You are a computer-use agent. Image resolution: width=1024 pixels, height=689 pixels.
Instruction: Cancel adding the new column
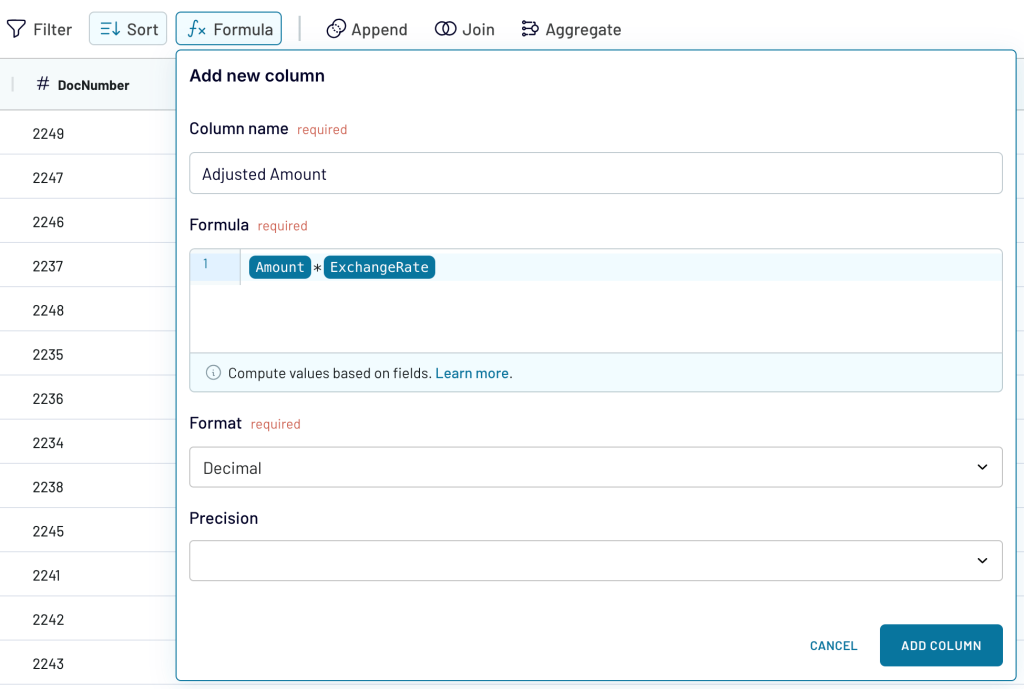pyautogui.click(x=833, y=645)
